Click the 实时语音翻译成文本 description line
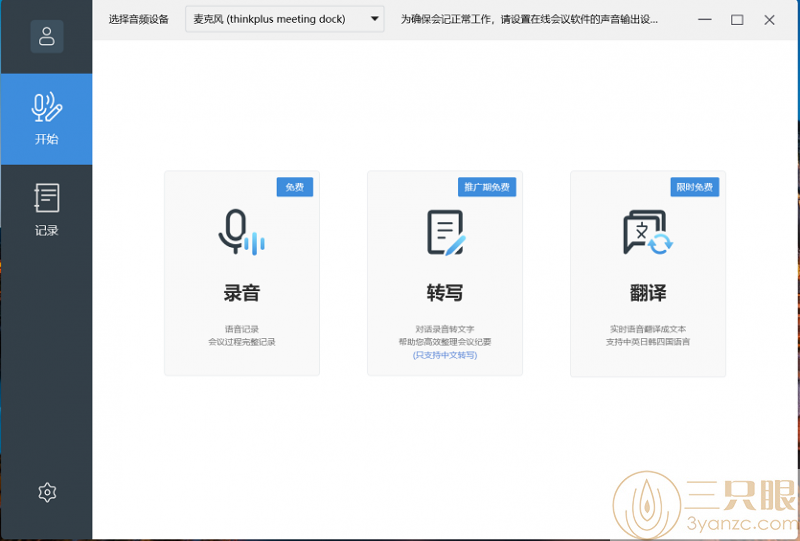The image size is (800, 541). click(648, 329)
